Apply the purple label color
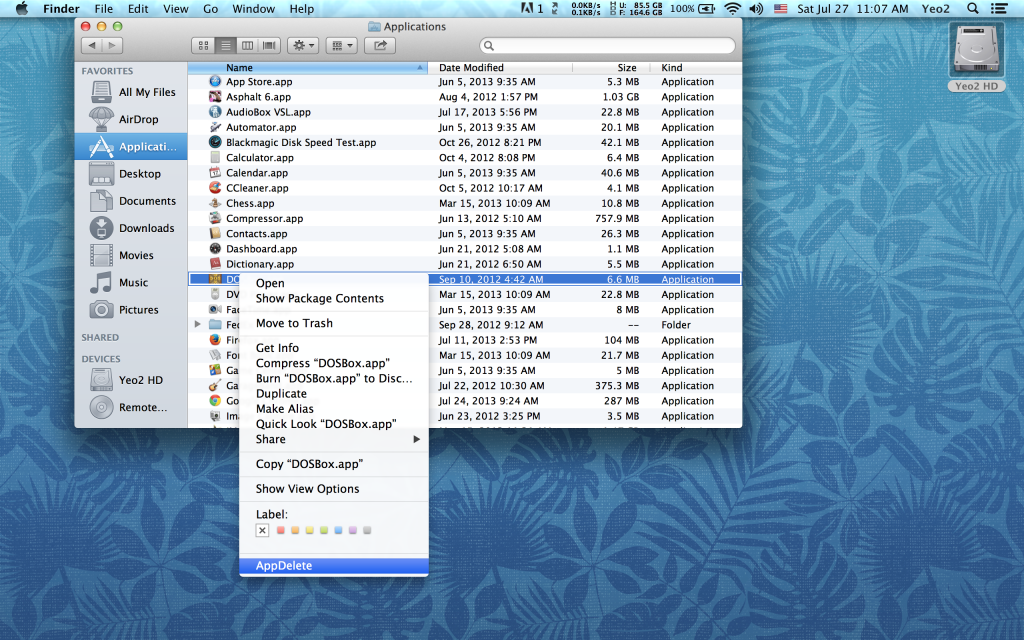 coord(353,530)
